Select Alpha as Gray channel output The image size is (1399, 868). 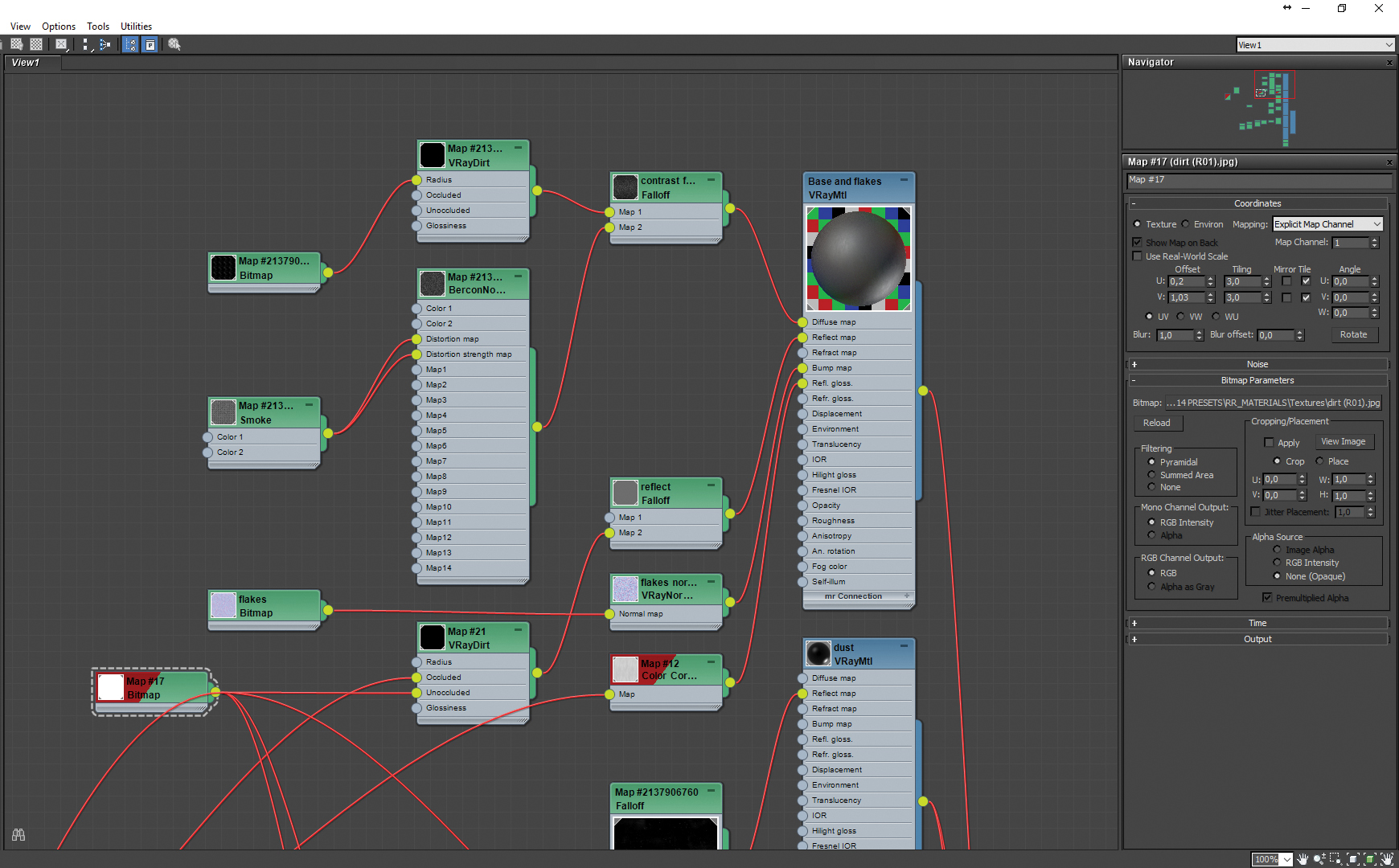click(x=1151, y=587)
